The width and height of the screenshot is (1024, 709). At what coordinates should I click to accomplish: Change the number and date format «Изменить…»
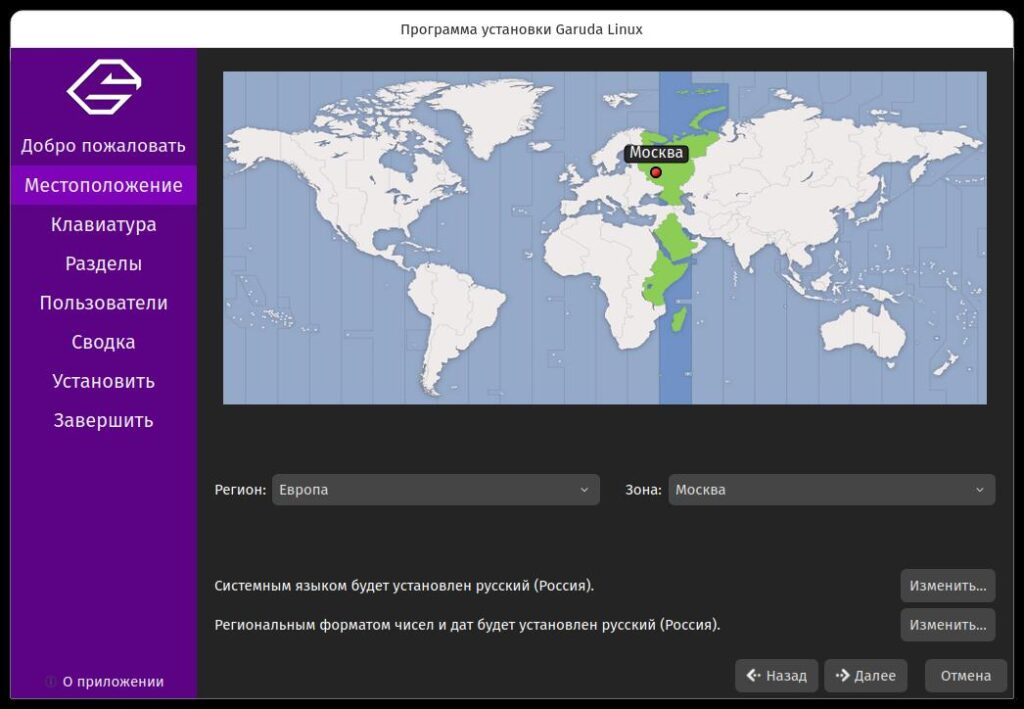tap(948, 625)
